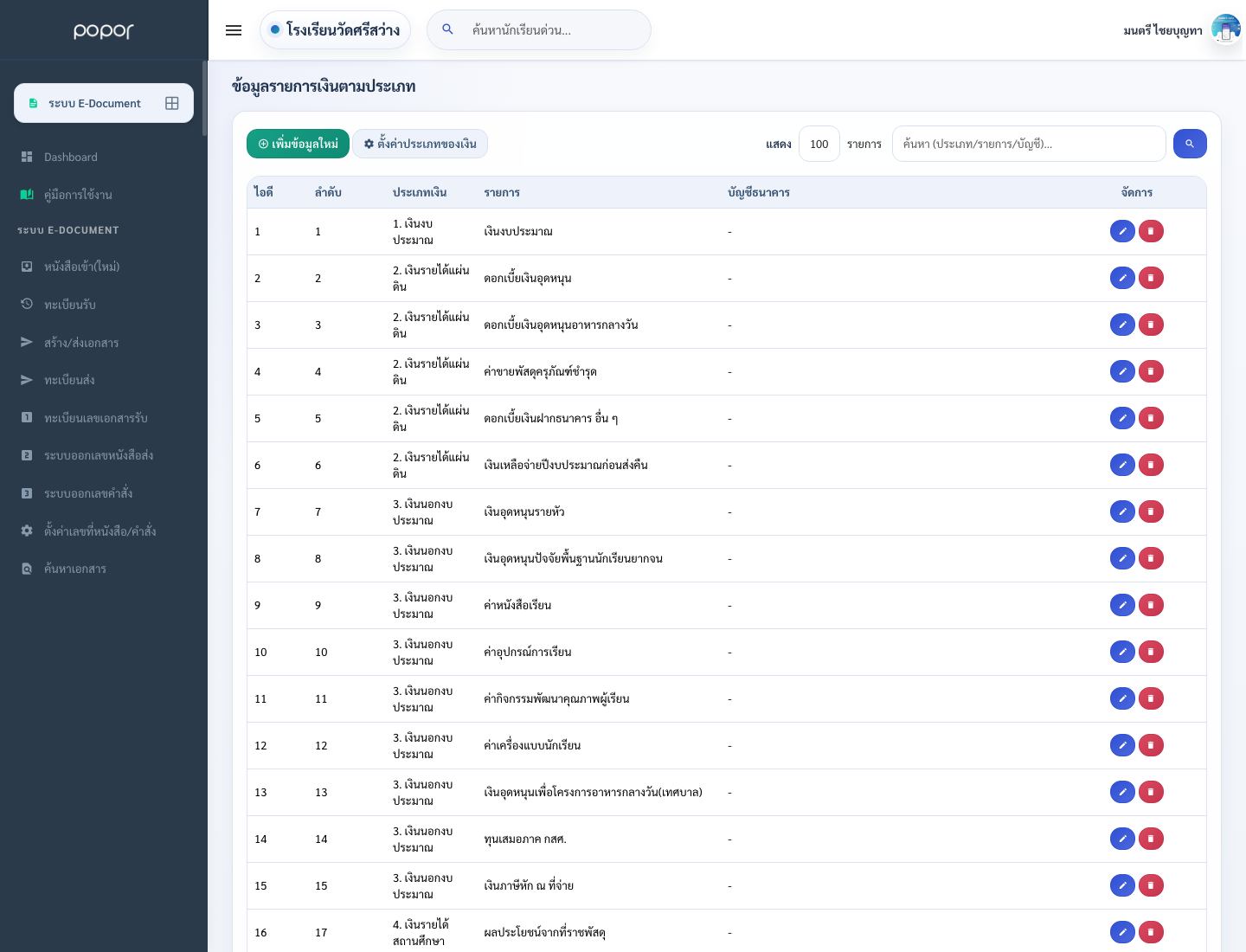This screenshot has width=1246, height=952.
Task: Delete the ค่าหนังสือเรียน row
Action: (1151, 605)
